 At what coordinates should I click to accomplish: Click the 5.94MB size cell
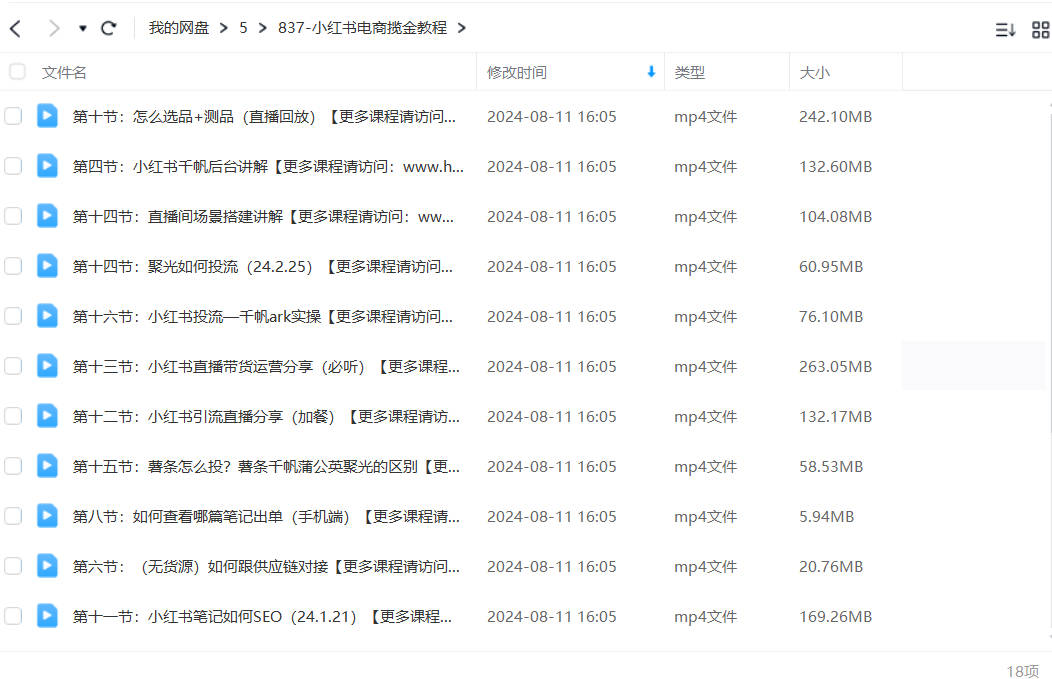click(827, 517)
